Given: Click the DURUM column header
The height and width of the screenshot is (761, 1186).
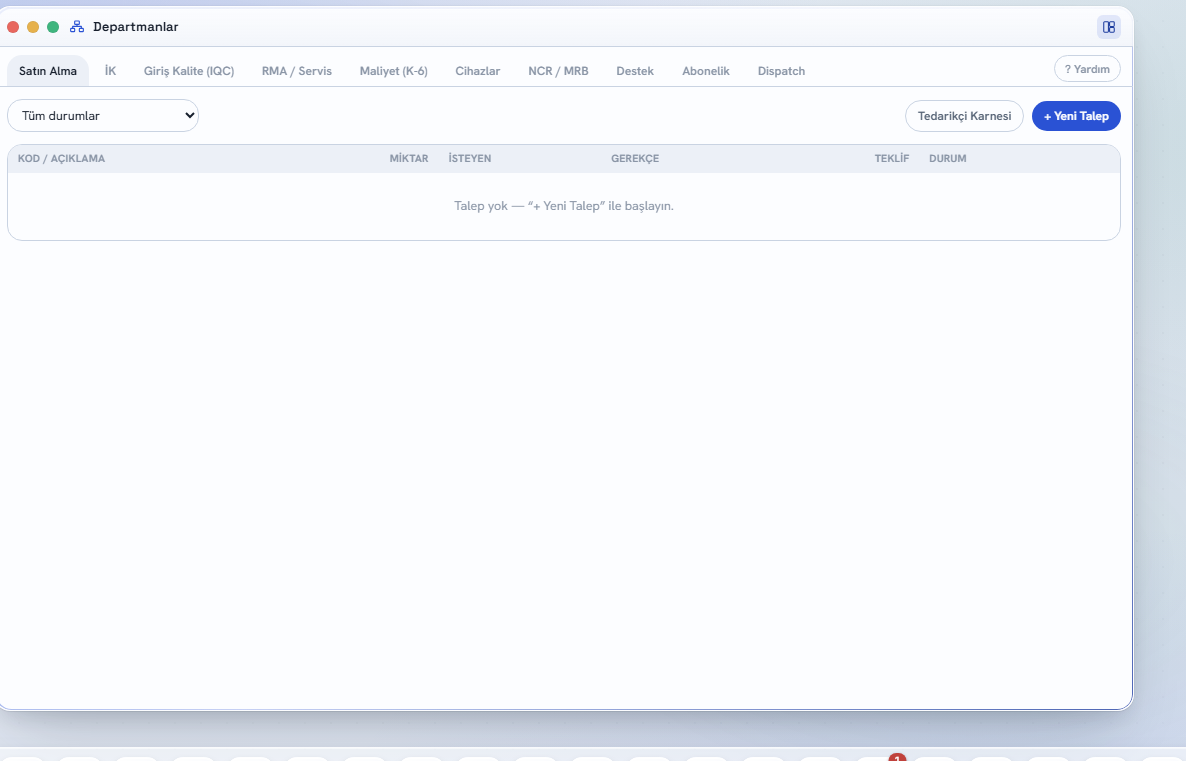Looking at the screenshot, I should click(x=948, y=159).
